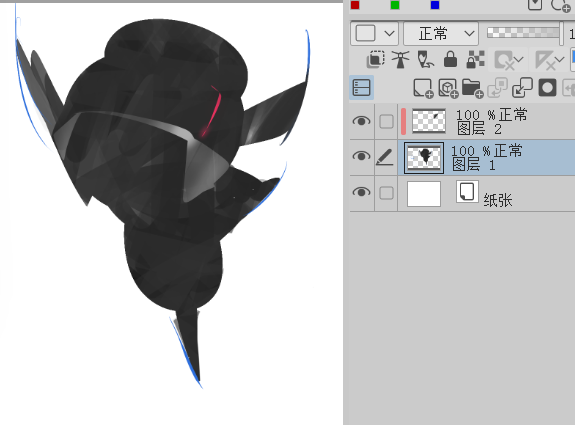Click the lock transparent pixels icon
This screenshot has width=575, height=425.
pos(475,59)
